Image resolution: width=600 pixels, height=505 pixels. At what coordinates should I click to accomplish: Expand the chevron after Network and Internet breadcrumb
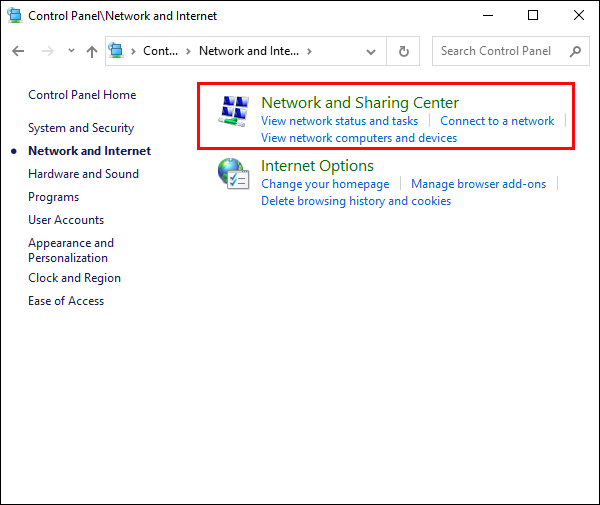(x=309, y=51)
